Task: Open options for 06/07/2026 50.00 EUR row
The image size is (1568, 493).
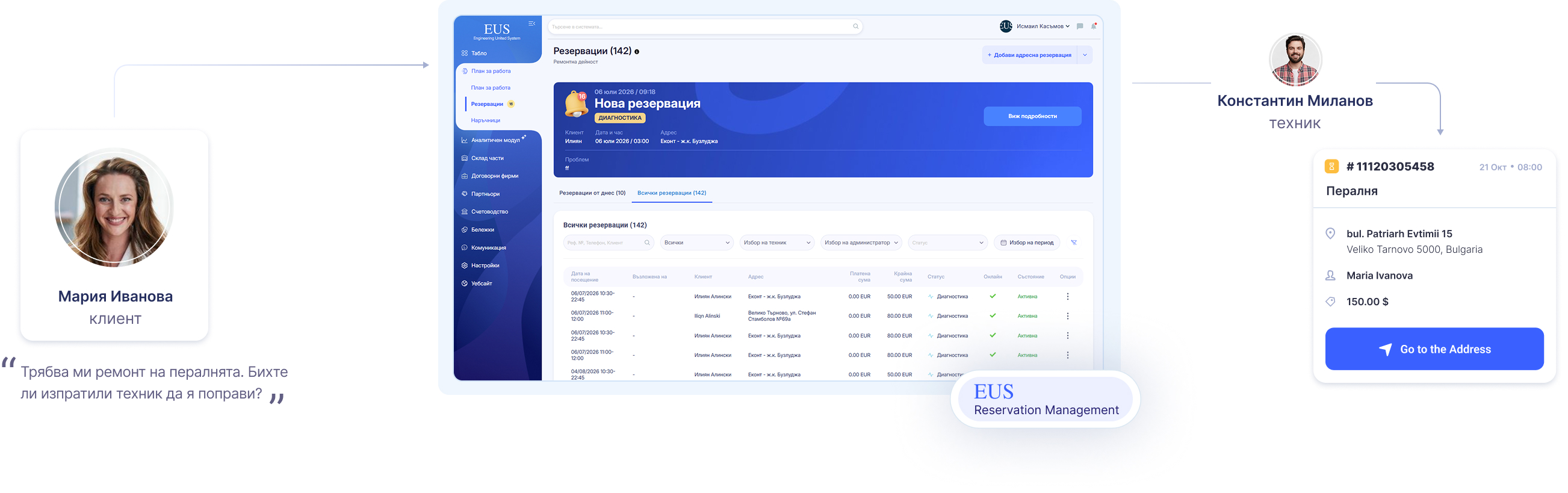Action: [1068, 297]
